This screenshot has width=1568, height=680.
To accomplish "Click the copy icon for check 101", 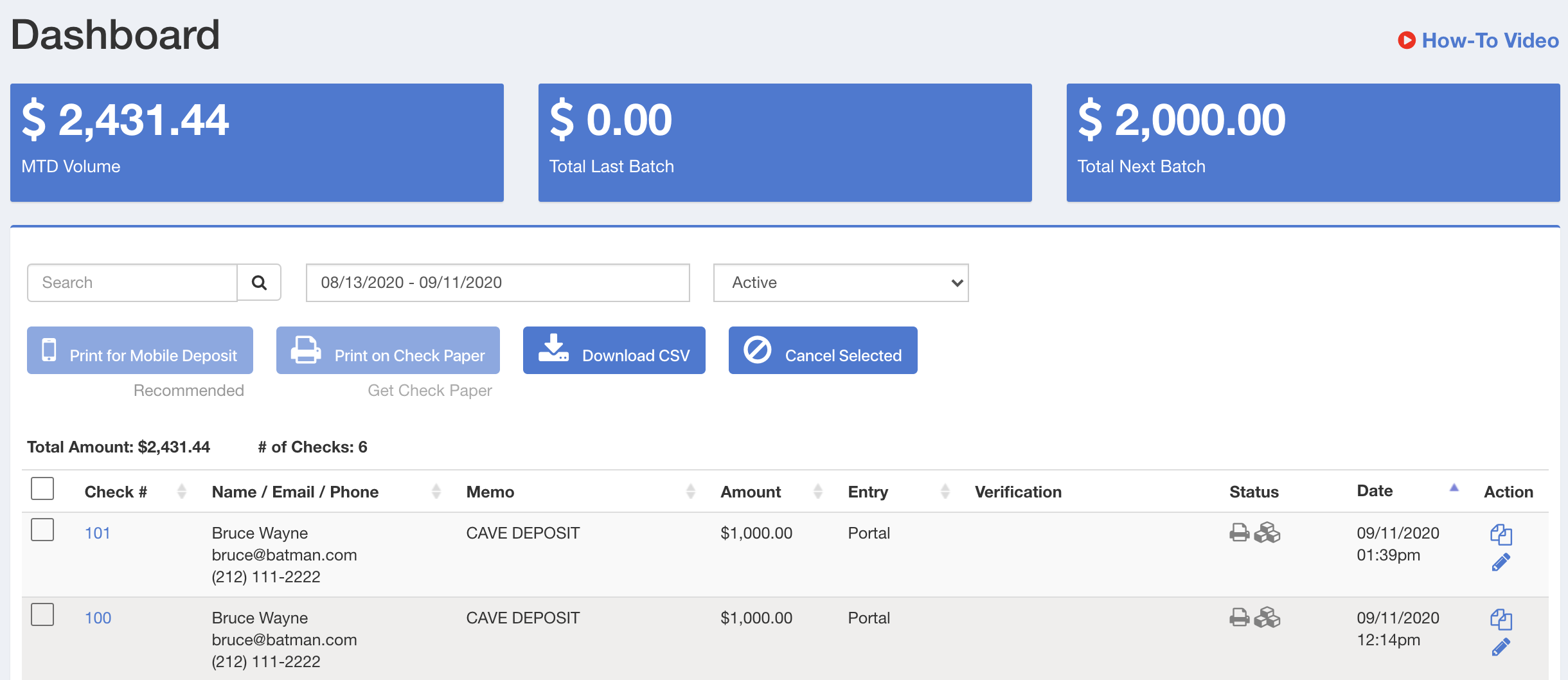I will click(x=1501, y=534).
